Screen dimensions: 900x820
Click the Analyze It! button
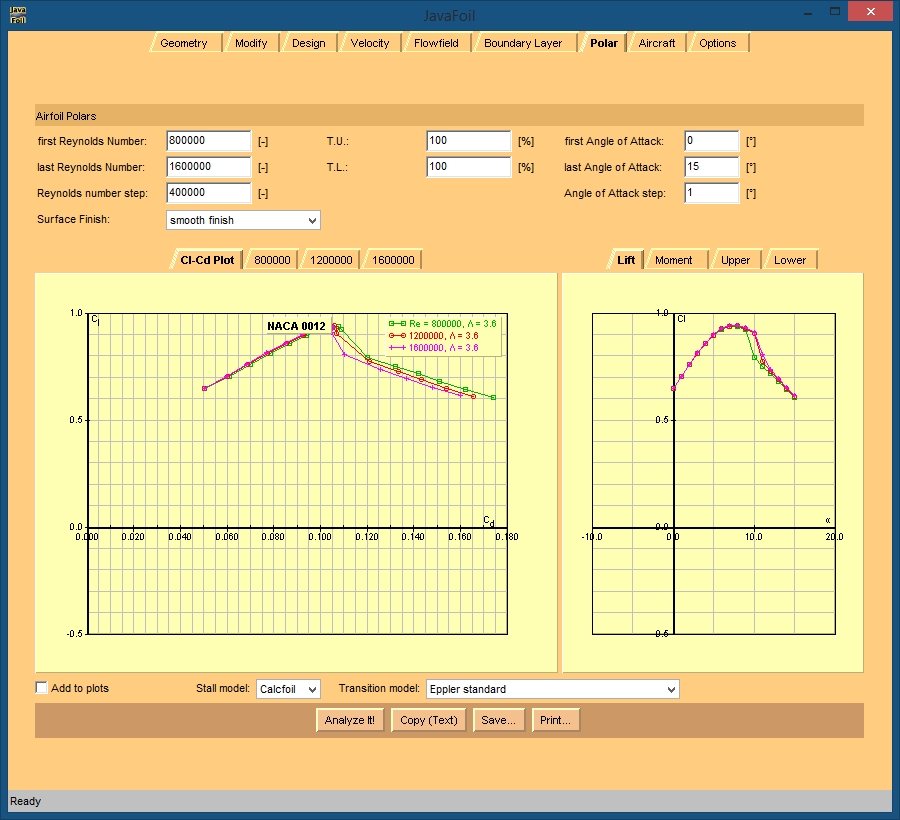350,720
